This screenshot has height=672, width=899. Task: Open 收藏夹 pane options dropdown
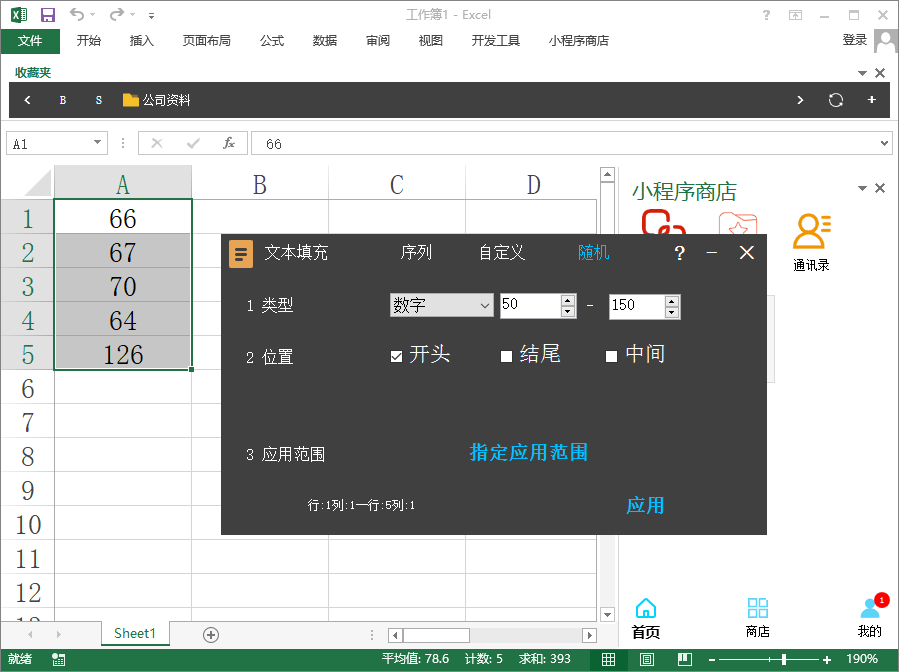[x=862, y=73]
